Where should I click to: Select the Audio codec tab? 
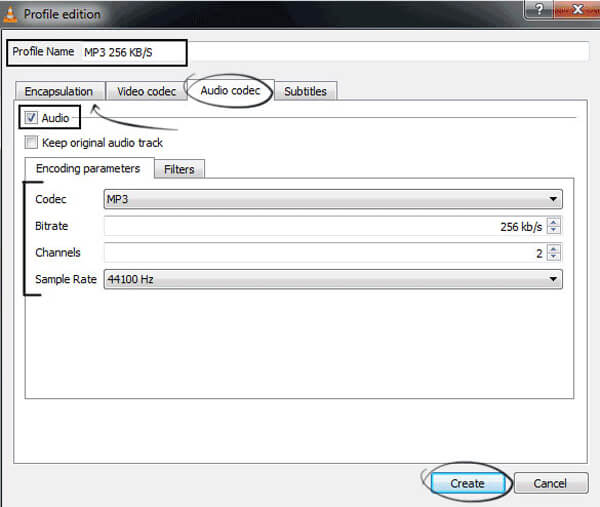coord(231,91)
